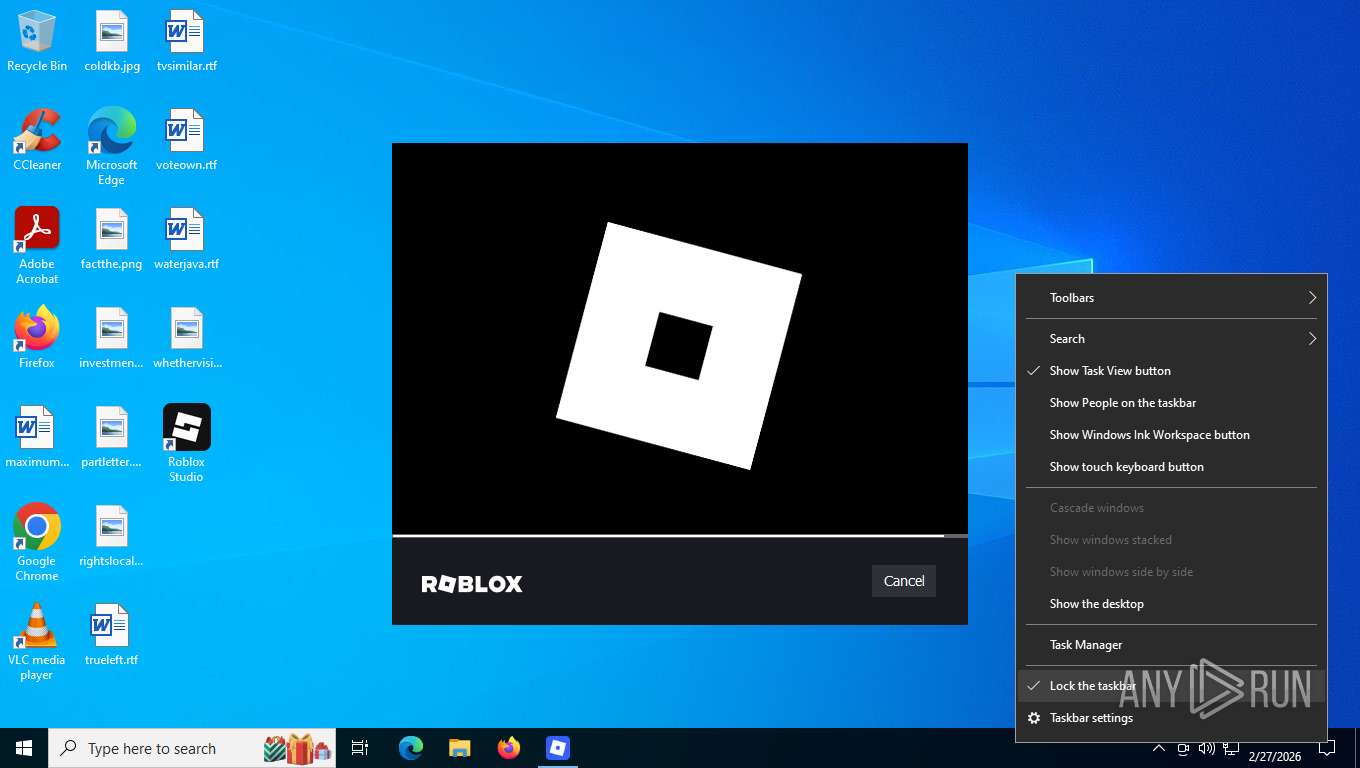The width and height of the screenshot is (1360, 768).
Task: Toggle Lock the taskbar option
Action: coord(1171,686)
